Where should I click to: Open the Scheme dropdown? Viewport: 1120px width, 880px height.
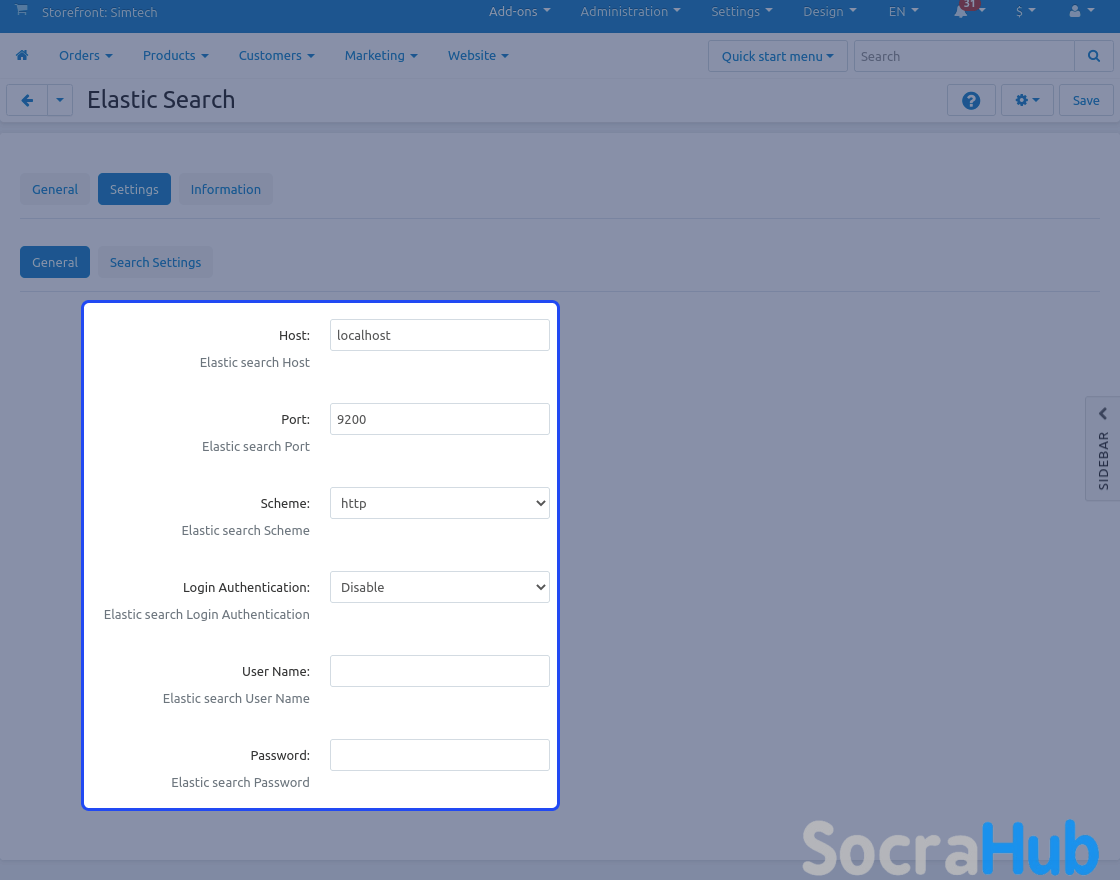point(440,503)
